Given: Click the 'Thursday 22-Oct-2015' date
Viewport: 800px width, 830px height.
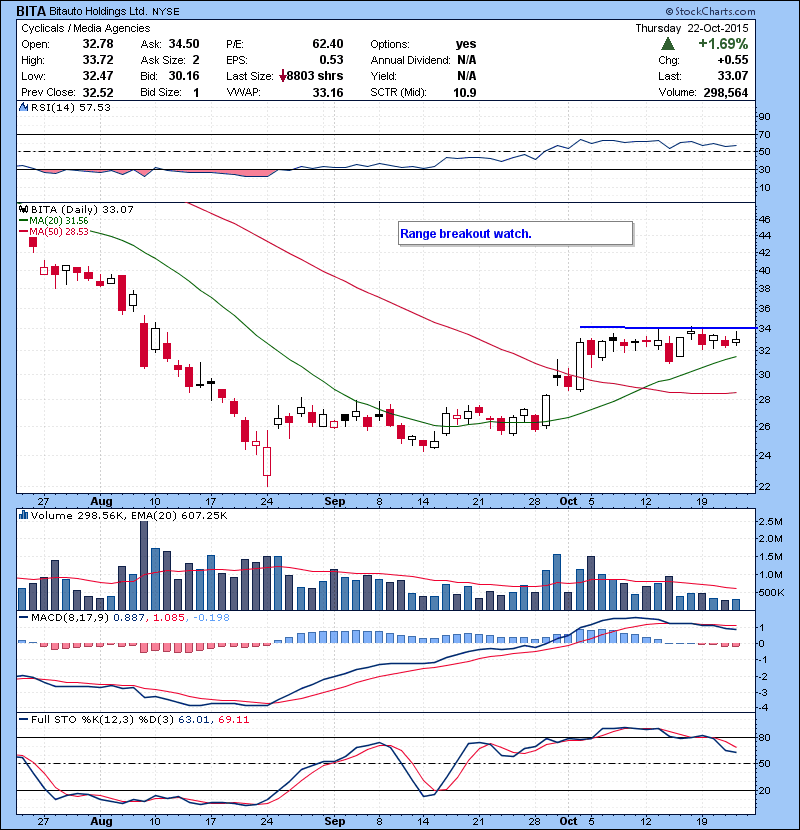Looking at the screenshot, I should click(692, 28).
